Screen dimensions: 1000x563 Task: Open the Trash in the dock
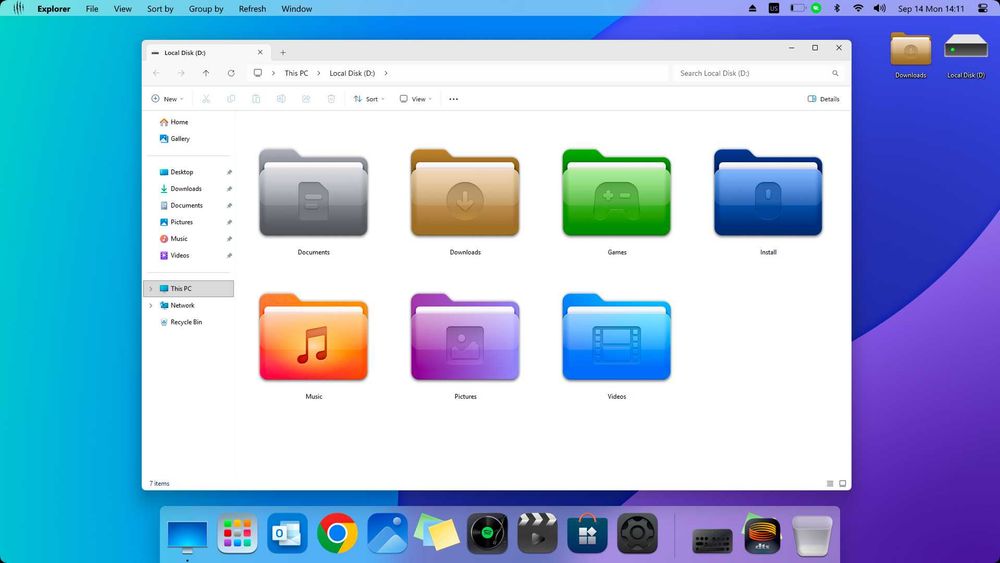[812, 536]
